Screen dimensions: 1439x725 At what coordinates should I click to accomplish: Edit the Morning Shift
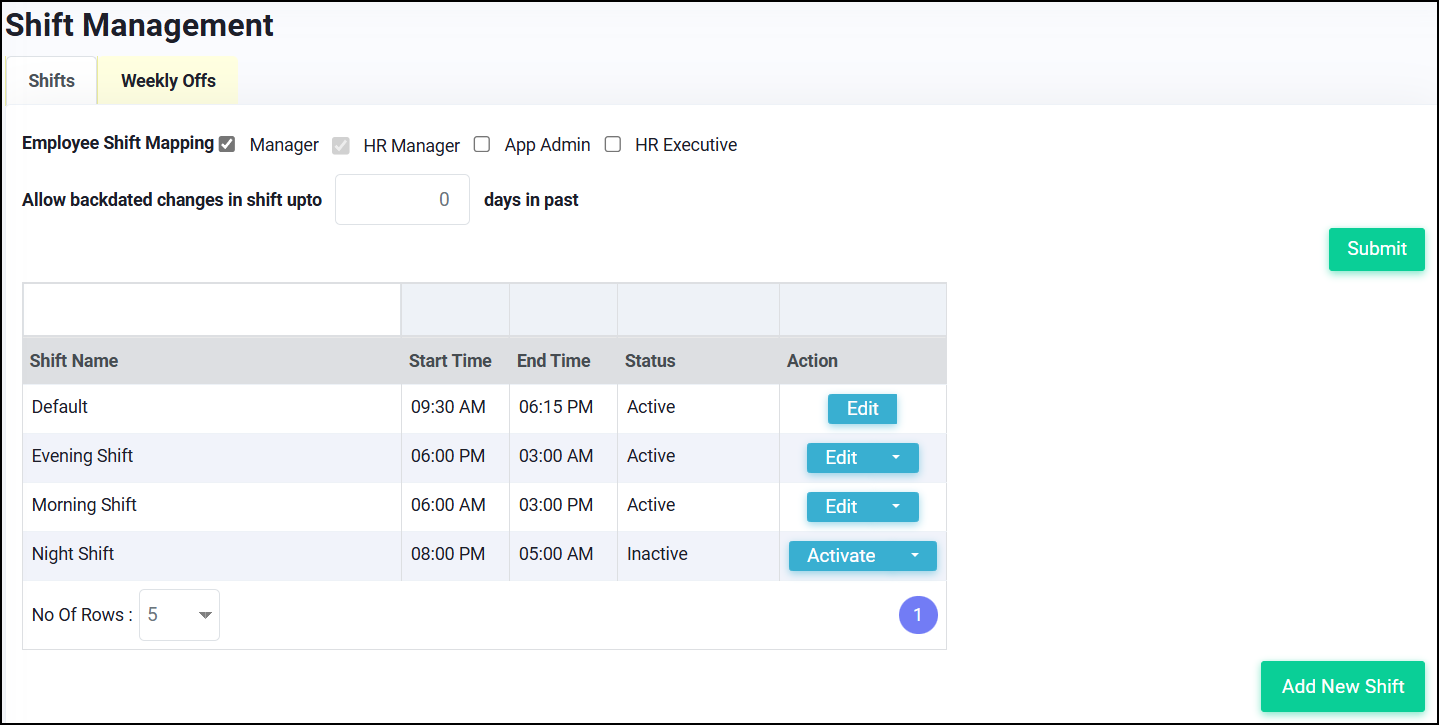pos(841,507)
